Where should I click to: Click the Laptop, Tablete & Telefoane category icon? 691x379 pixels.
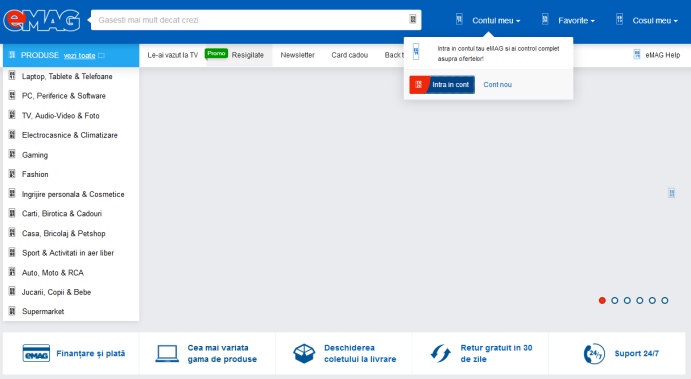point(12,76)
